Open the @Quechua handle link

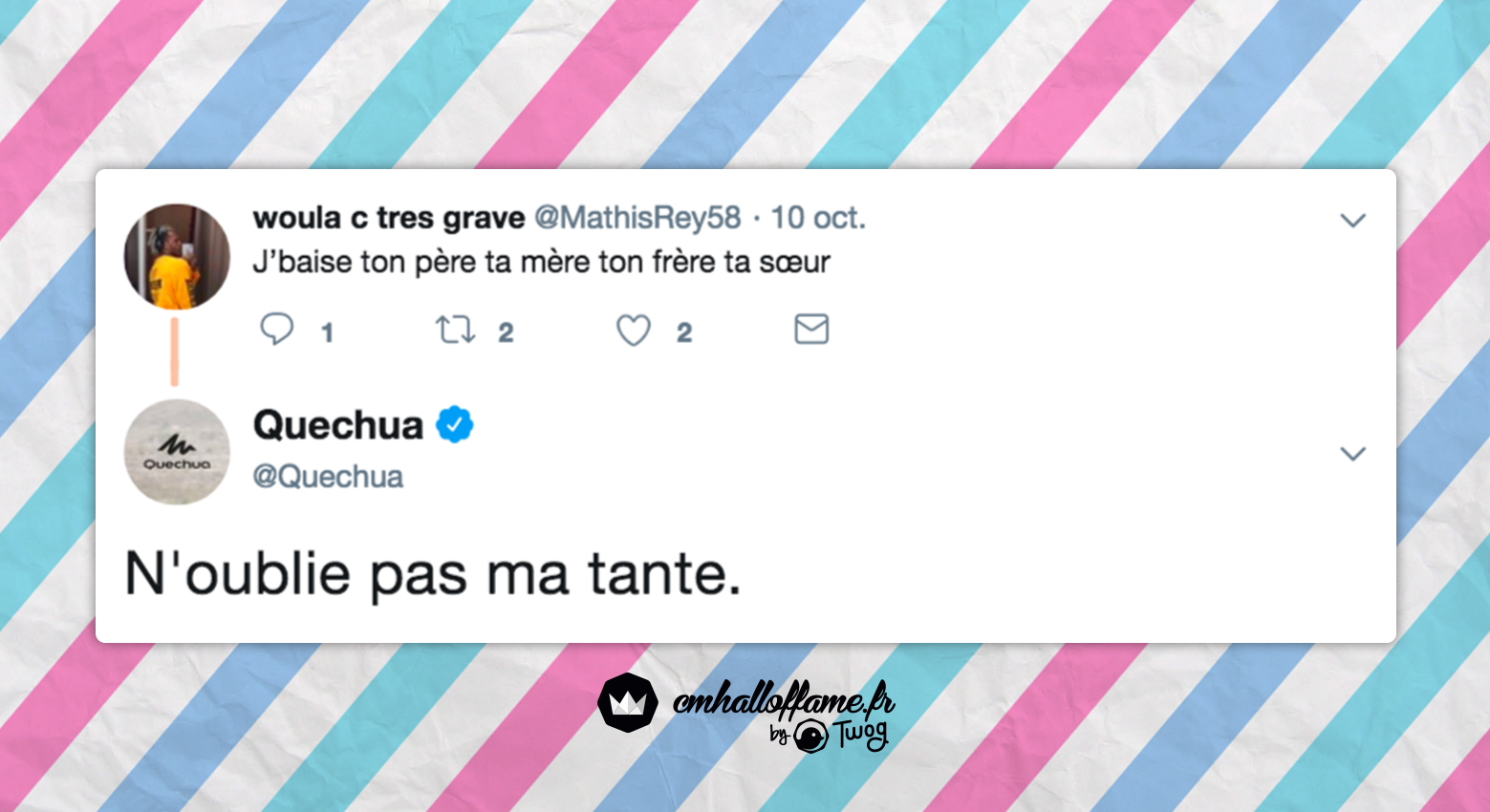click(x=328, y=476)
